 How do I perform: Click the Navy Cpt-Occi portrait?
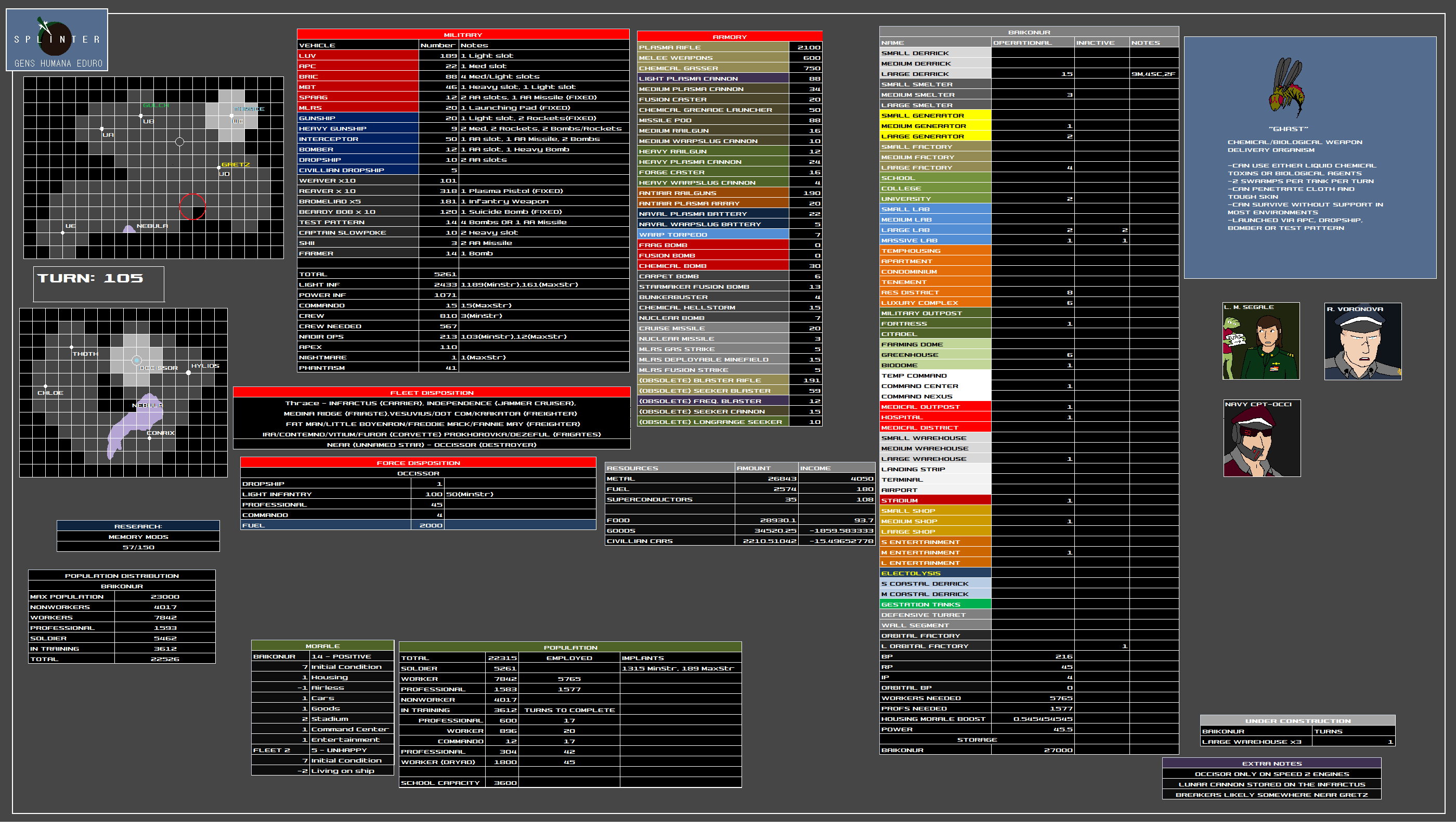(1261, 438)
